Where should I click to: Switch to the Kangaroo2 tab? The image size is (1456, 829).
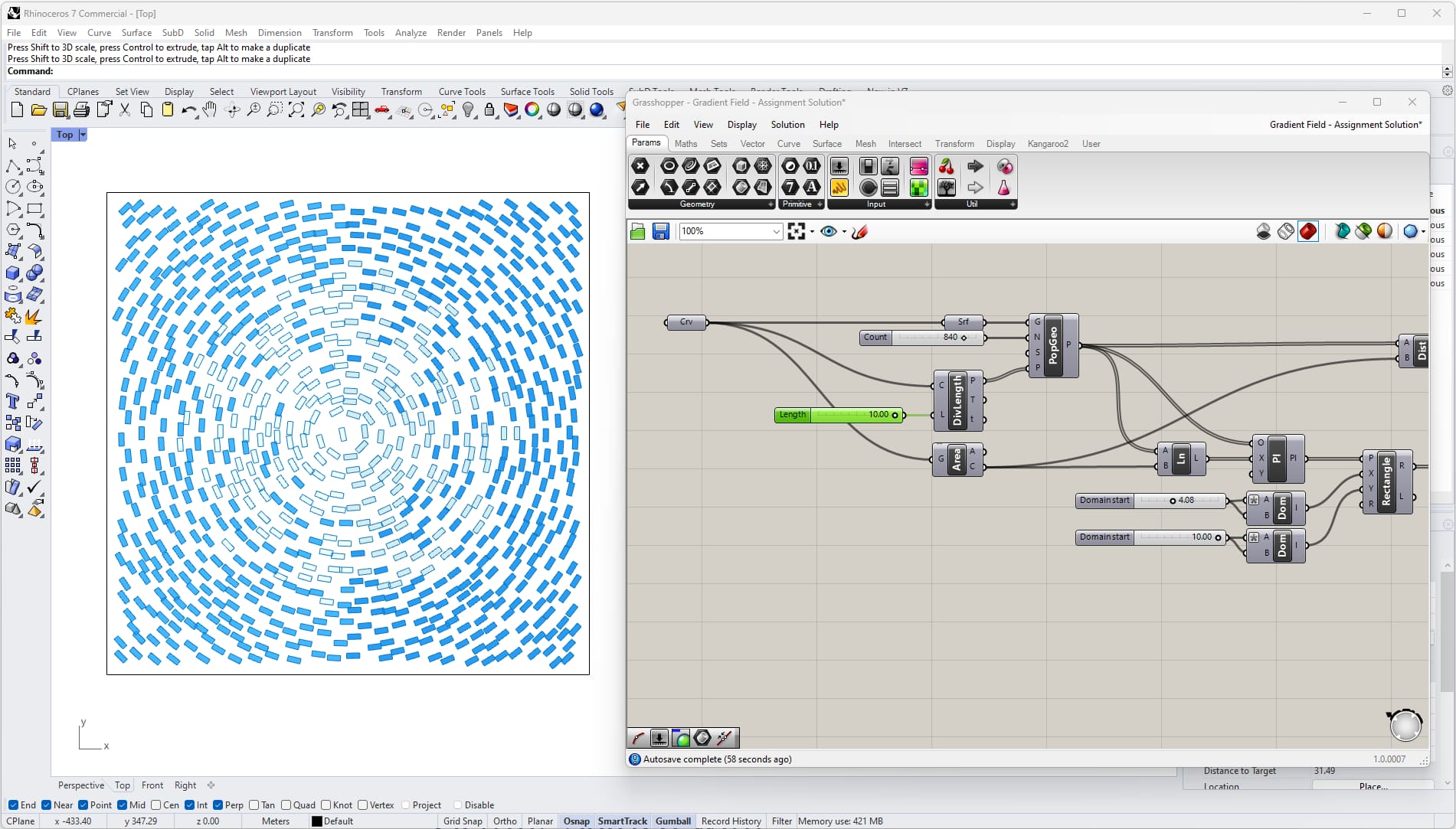point(1047,144)
